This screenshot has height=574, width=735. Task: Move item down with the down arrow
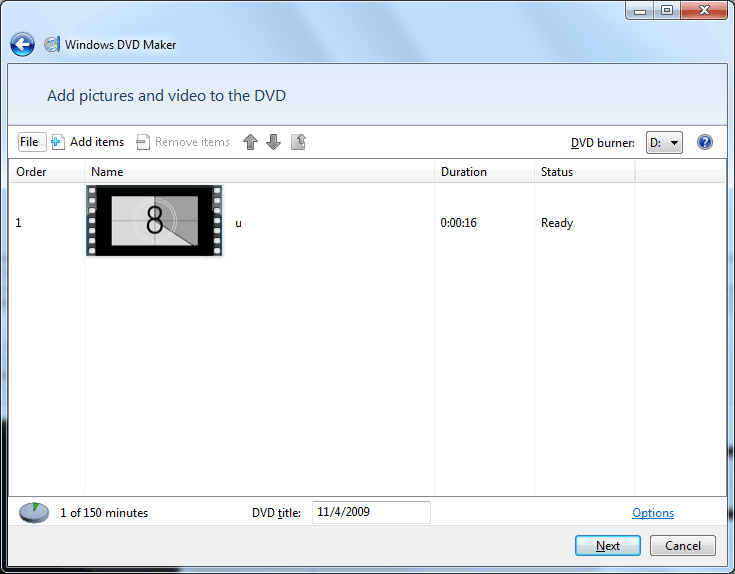click(x=273, y=142)
